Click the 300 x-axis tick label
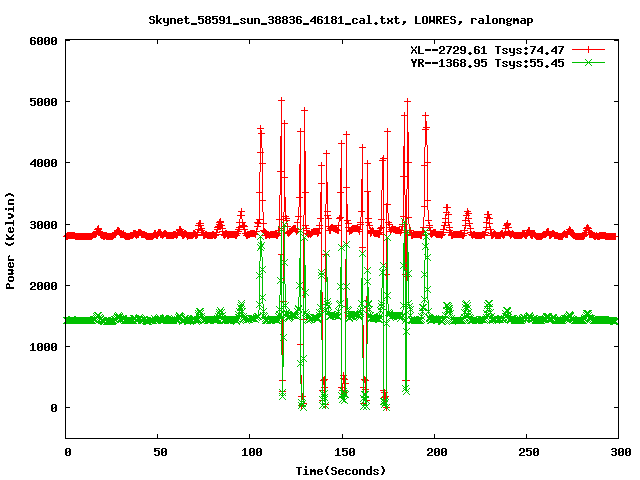Screen dimensions: 640x480 pyautogui.click(x=621, y=452)
